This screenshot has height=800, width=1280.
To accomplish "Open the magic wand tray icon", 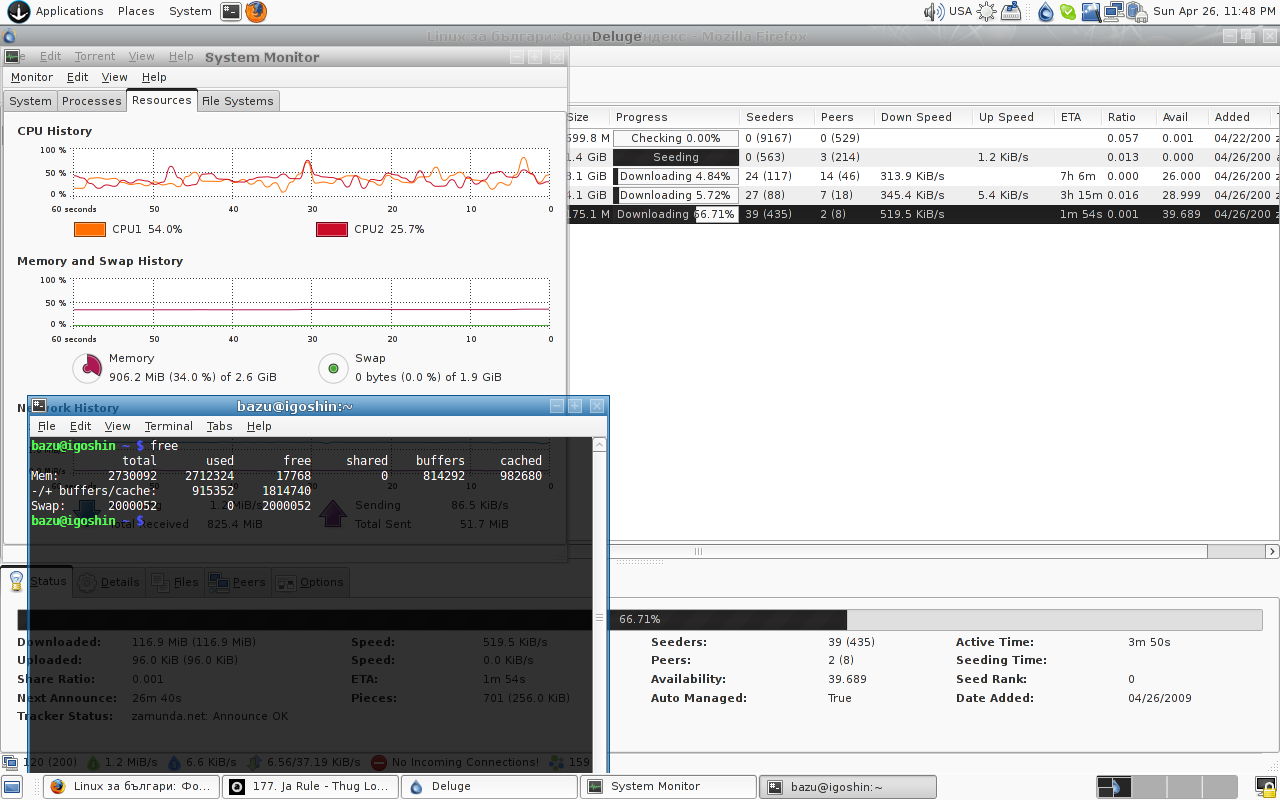I will coord(1090,12).
